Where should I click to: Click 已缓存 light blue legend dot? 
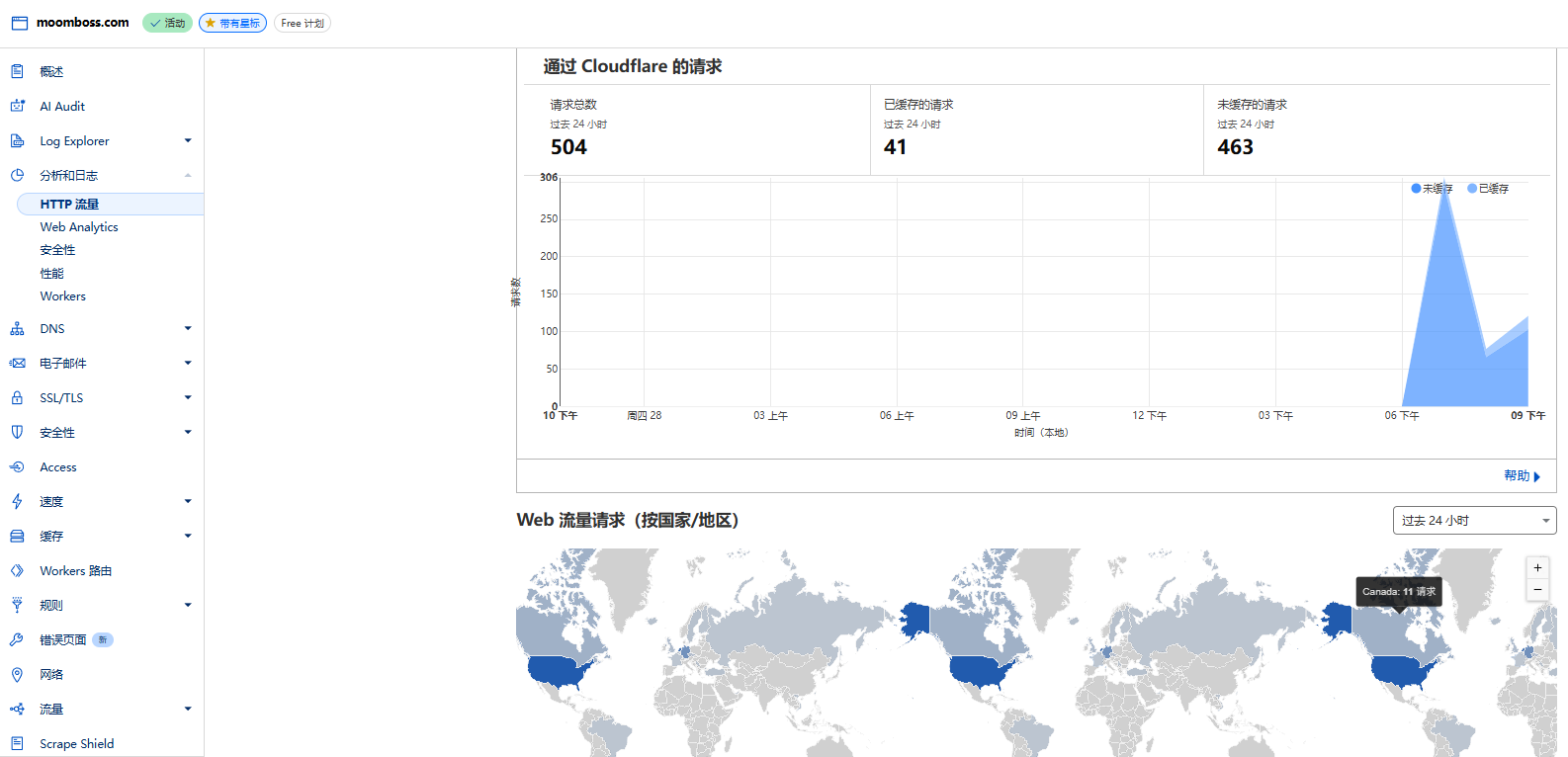click(1472, 188)
